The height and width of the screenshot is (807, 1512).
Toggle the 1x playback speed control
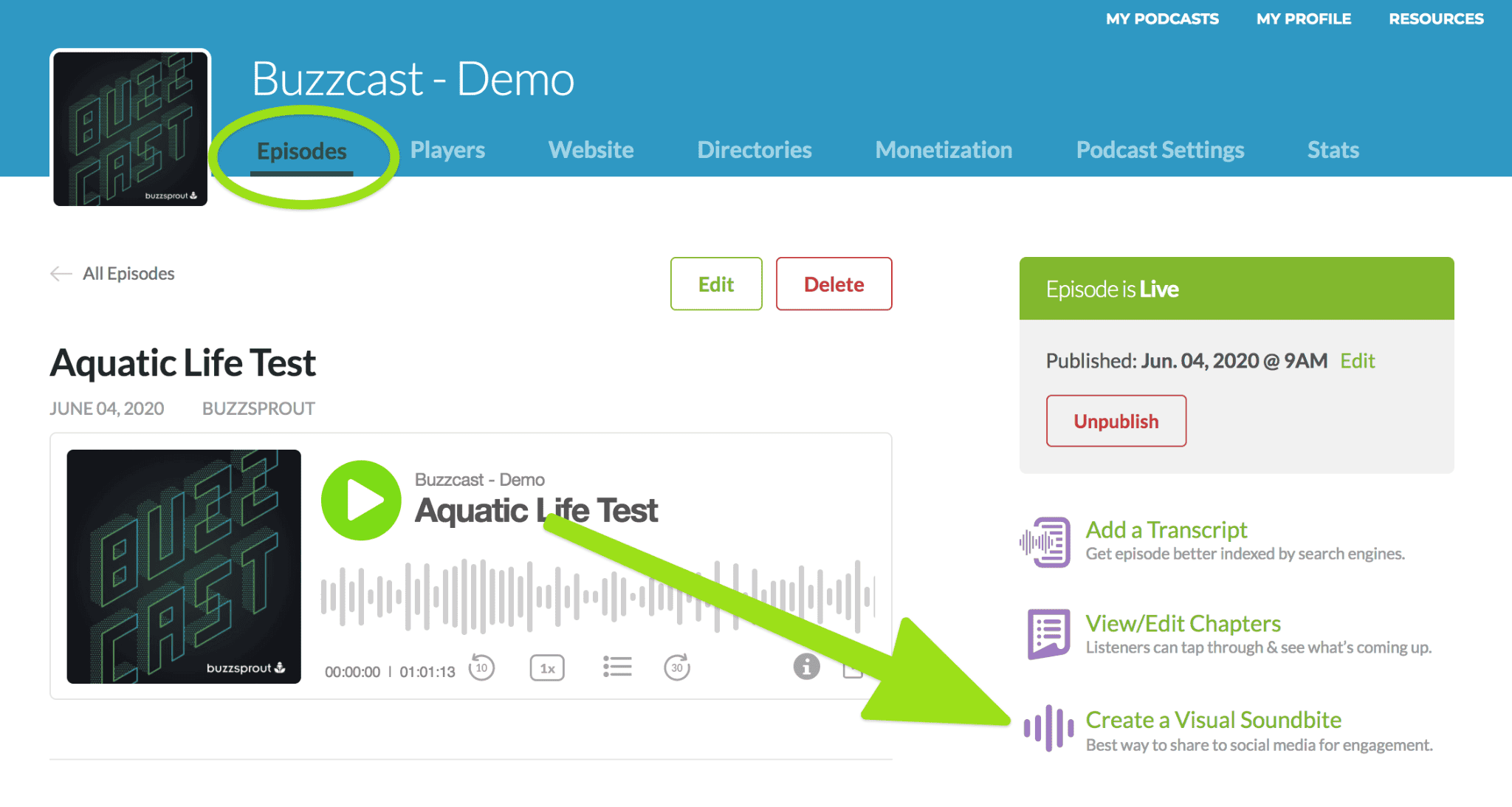pyautogui.click(x=547, y=667)
